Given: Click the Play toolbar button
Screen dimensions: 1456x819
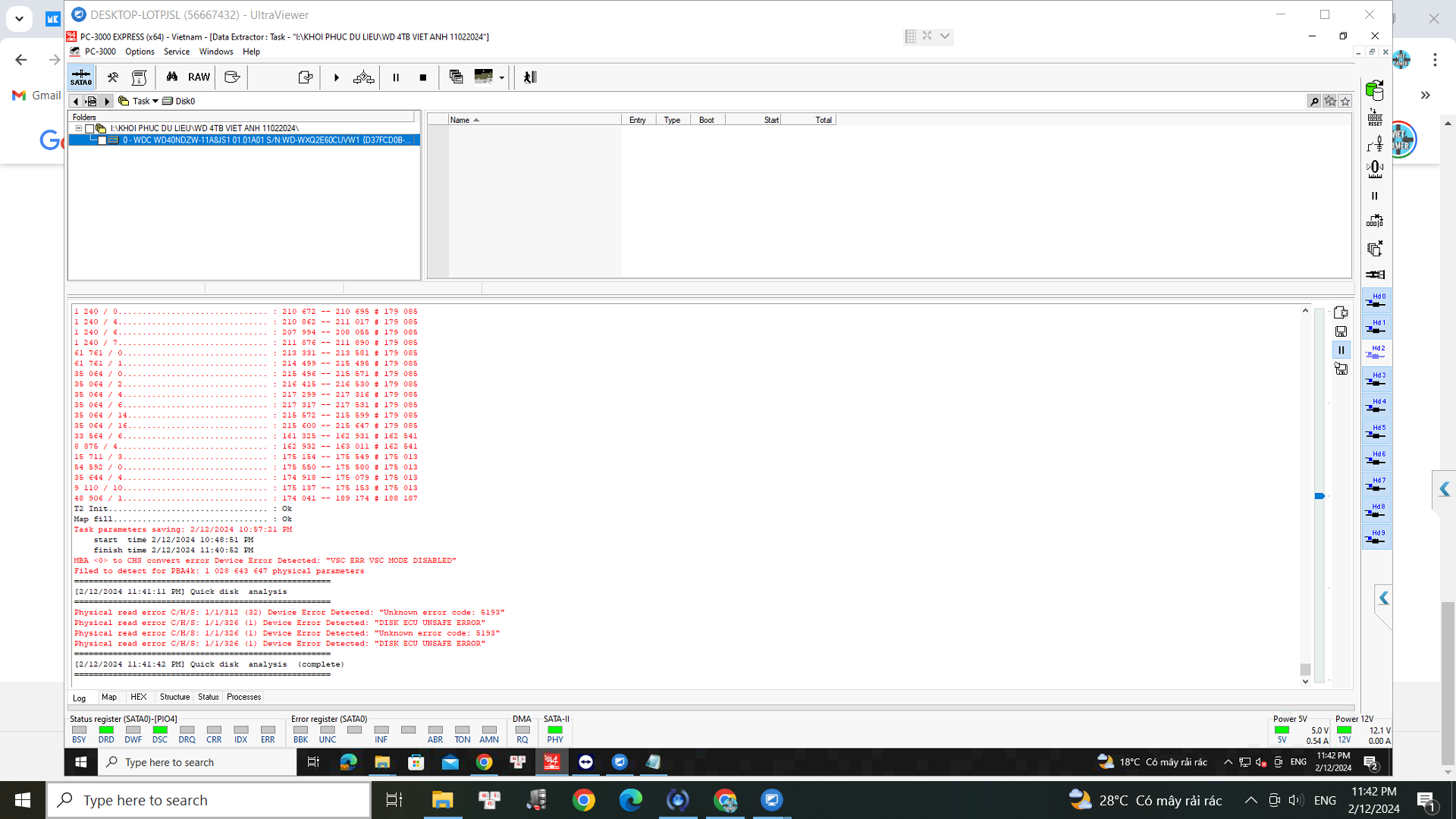Looking at the screenshot, I should pos(337,77).
